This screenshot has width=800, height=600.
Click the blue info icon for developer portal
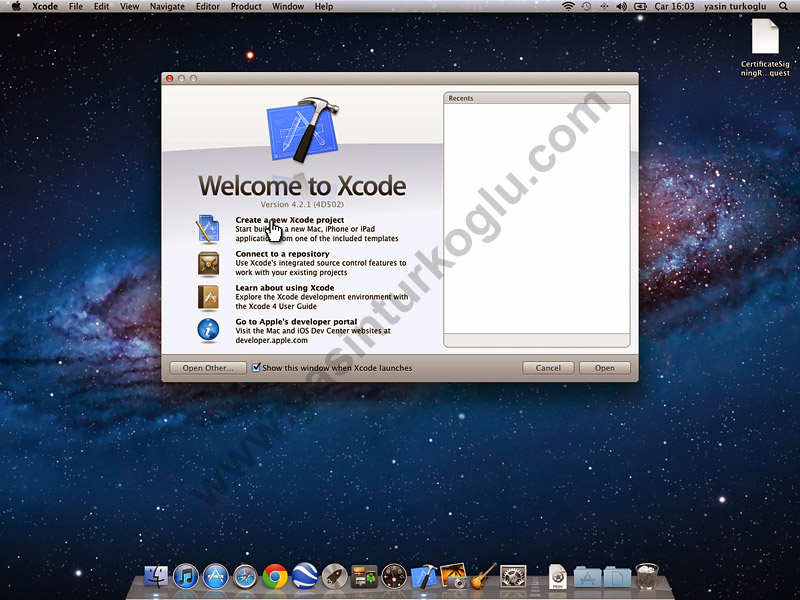(208, 330)
